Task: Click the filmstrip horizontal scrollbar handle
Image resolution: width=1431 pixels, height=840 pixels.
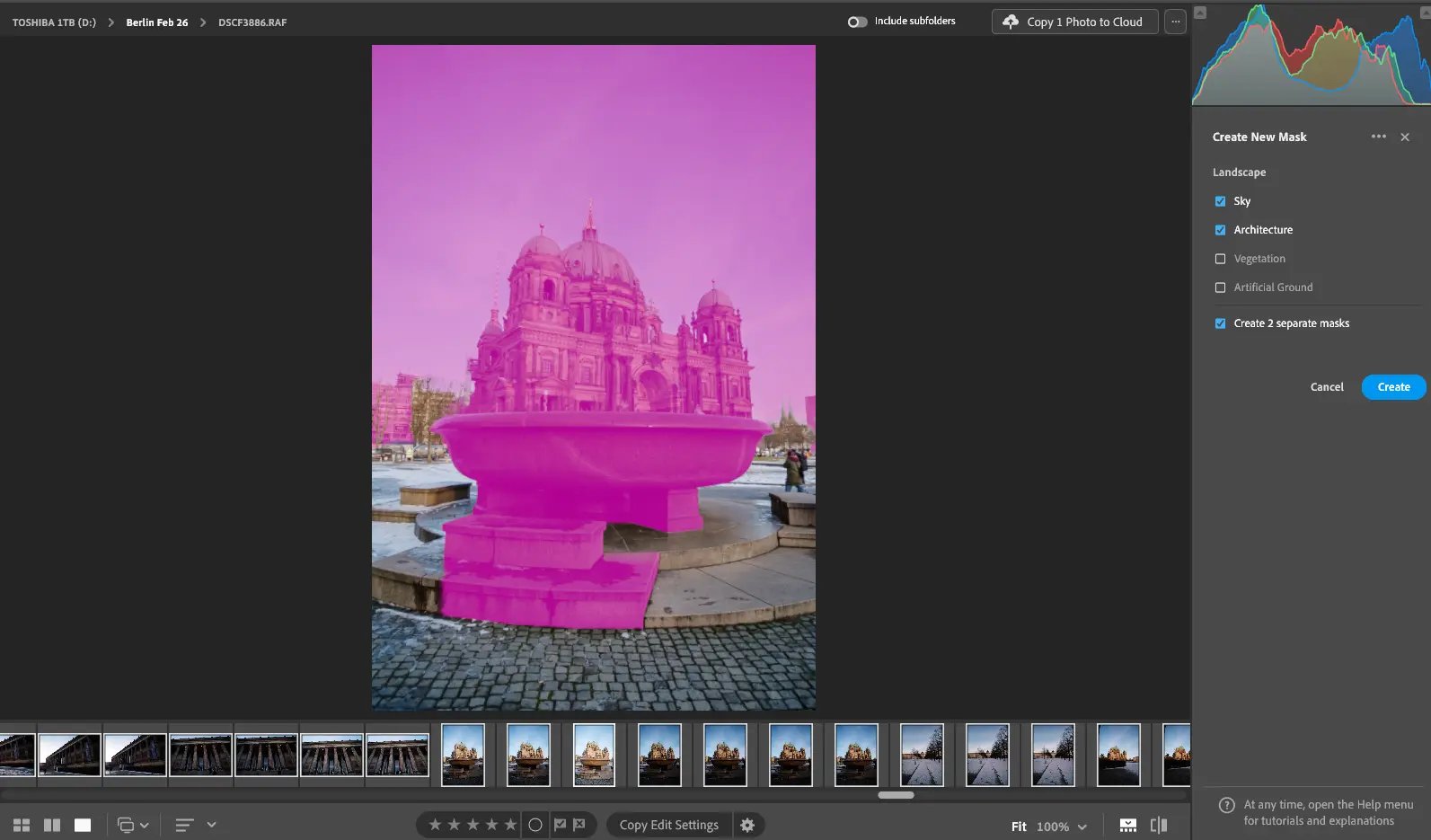Action: 896,795
